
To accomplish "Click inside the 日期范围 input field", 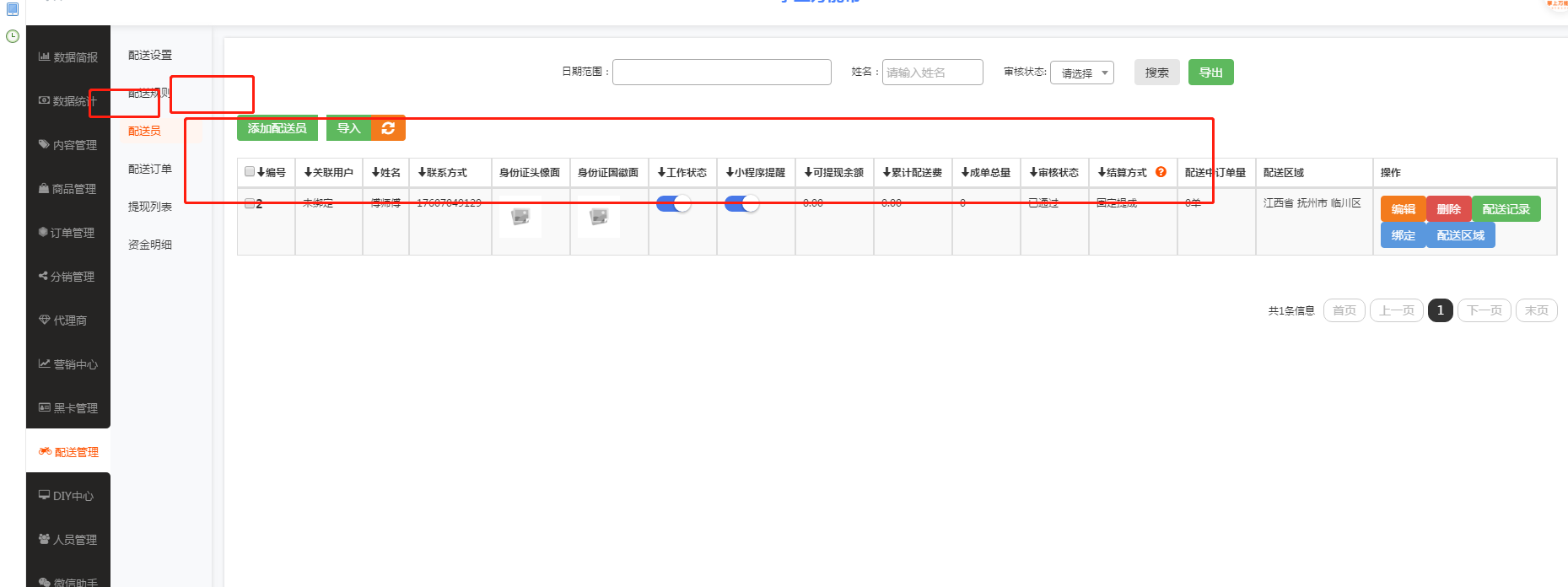I will [721, 73].
